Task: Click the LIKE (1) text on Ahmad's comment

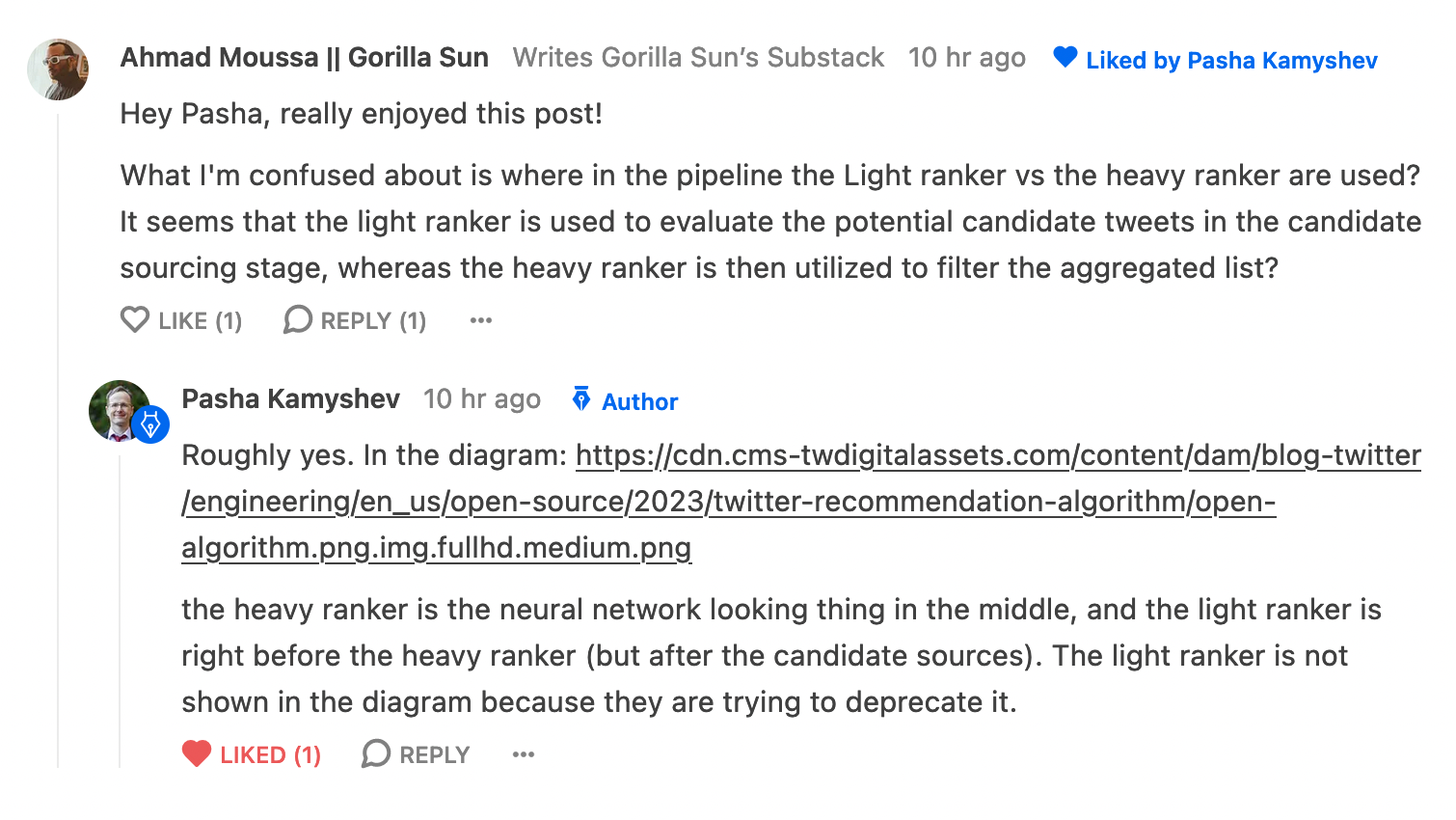Action: pyautogui.click(x=201, y=320)
